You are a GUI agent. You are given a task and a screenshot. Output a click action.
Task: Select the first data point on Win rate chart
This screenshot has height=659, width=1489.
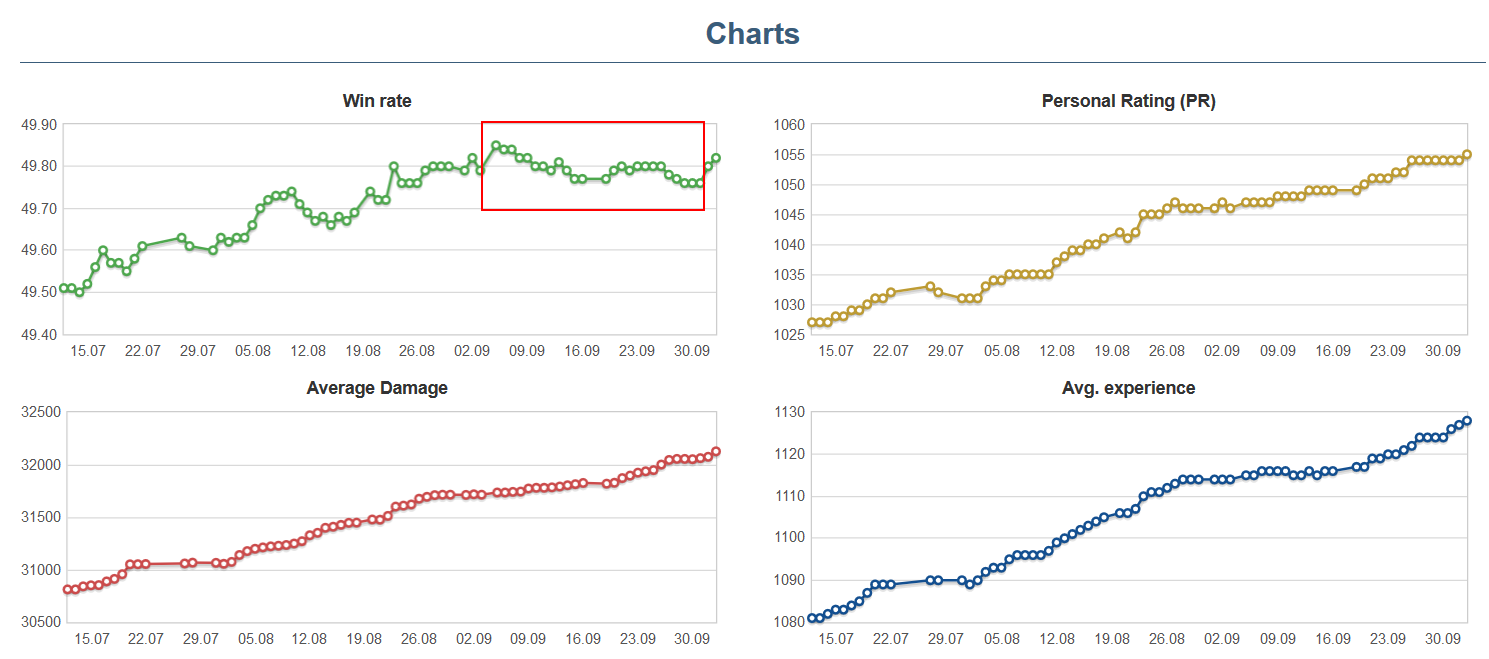[x=63, y=288]
